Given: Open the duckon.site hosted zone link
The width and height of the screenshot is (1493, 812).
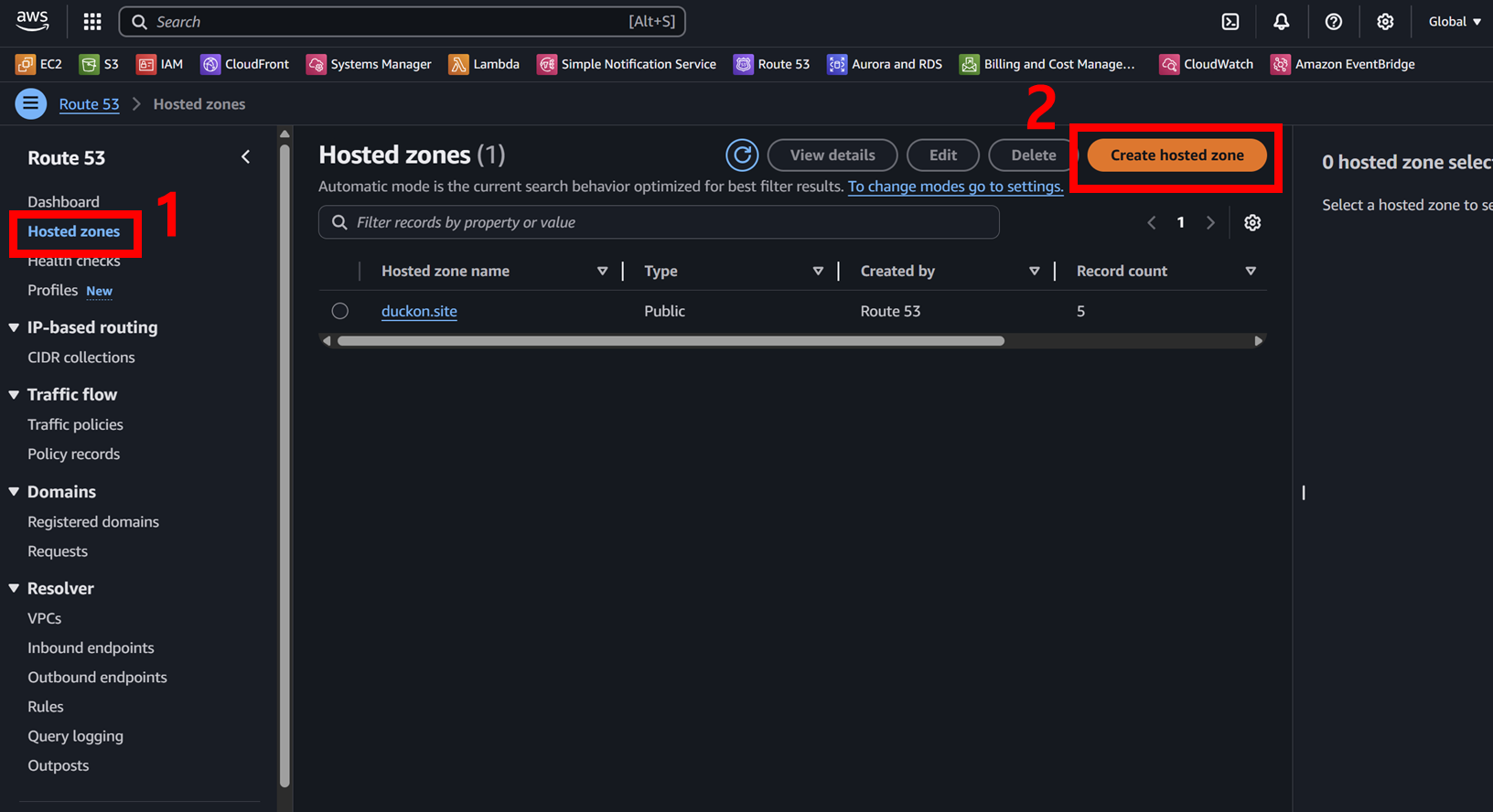Looking at the screenshot, I should (x=419, y=311).
